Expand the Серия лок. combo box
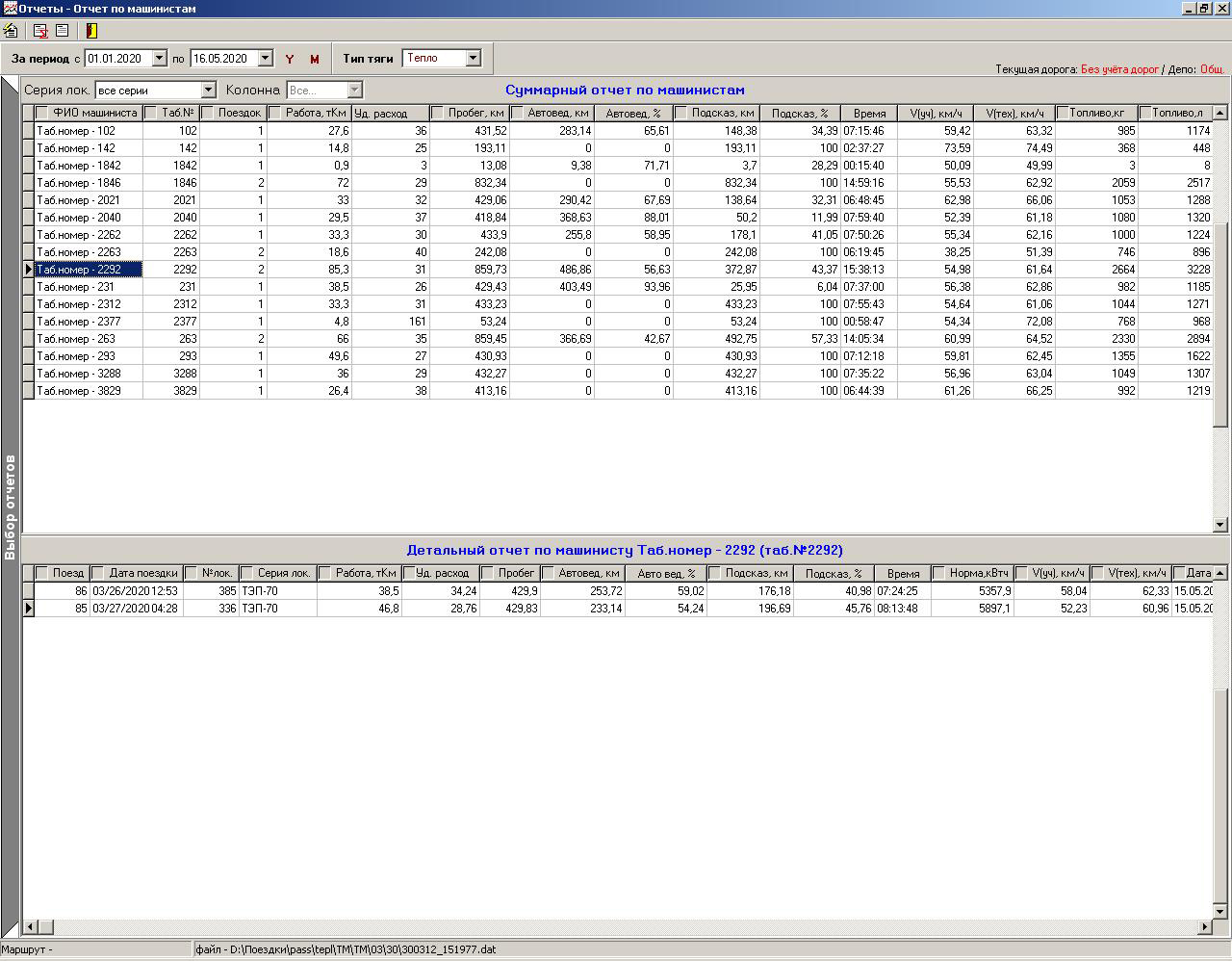The height and width of the screenshot is (961, 1232). 208,91
